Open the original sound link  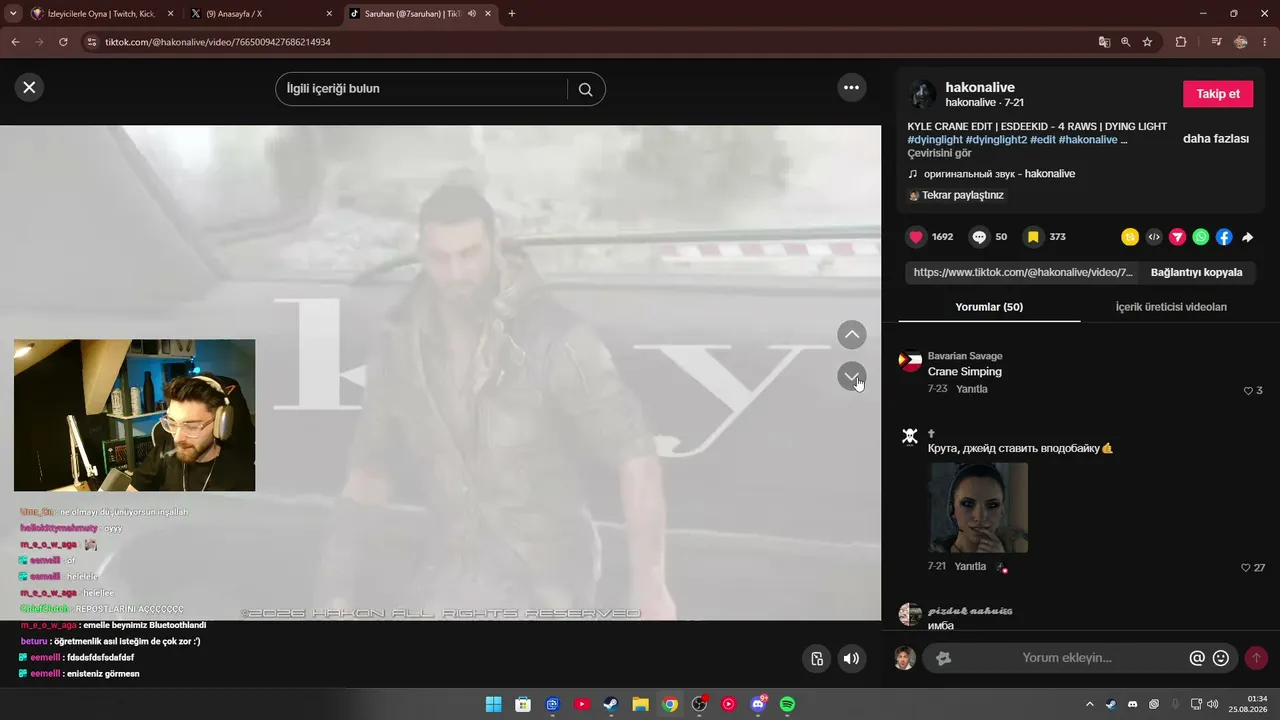pos(999,174)
